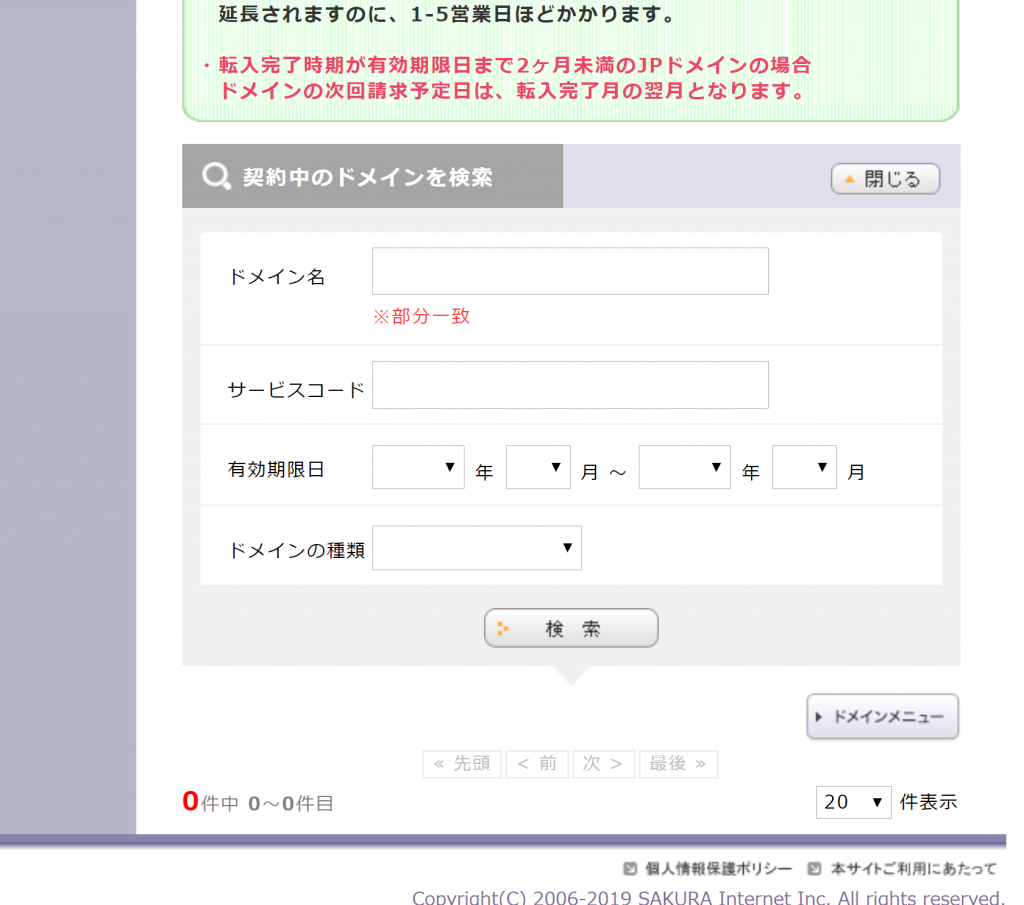The width and height of the screenshot is (1024, 905).
Task: Open the start month dropdown for 有効期限日
Action: pyautogui.click(x=538, y=467)
